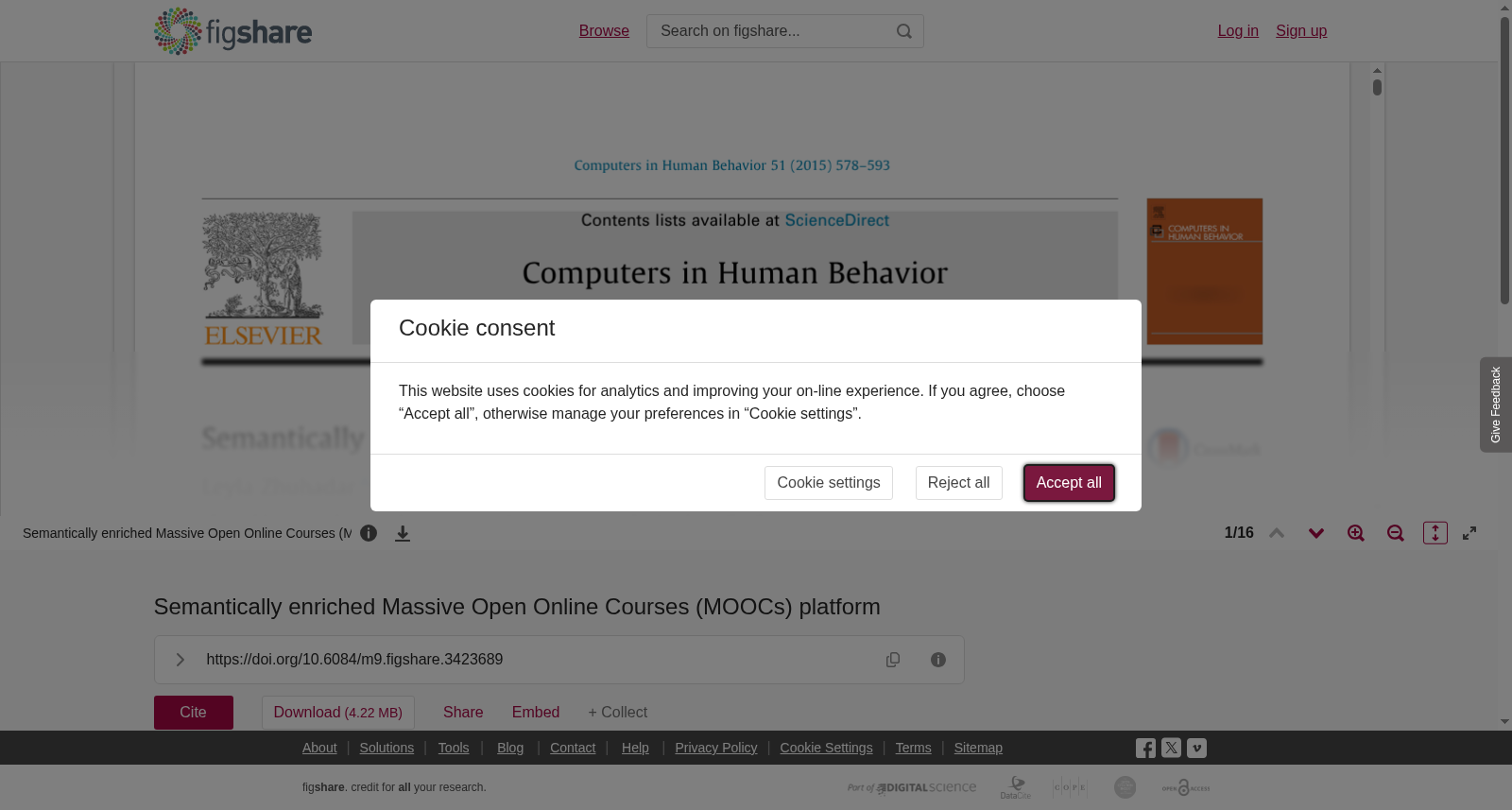This screenshot has height=810, width=1512.
Task: Click the Elsevier logo in the preview
Action: point(263,280)
